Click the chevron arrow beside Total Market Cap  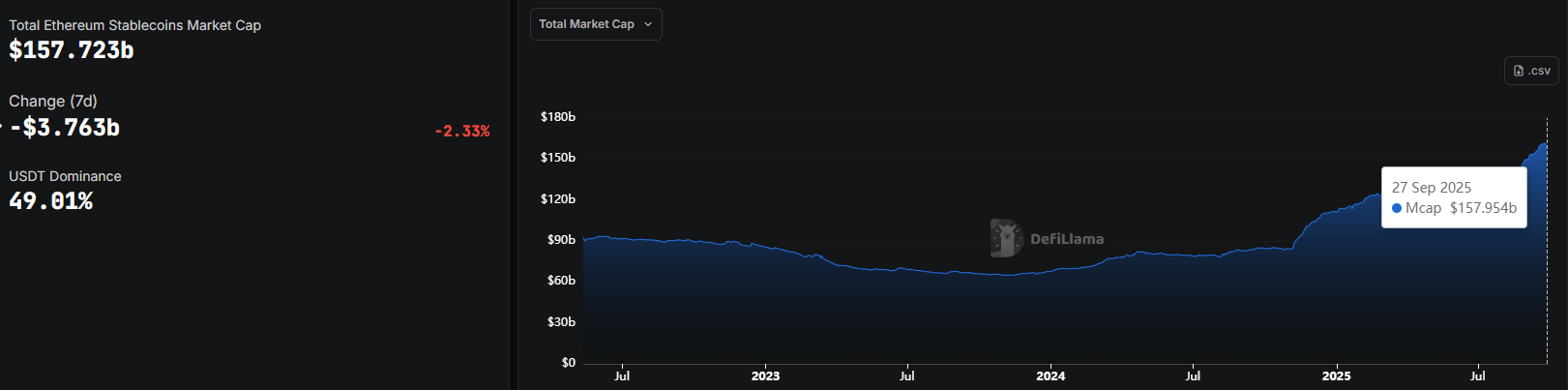648,24
